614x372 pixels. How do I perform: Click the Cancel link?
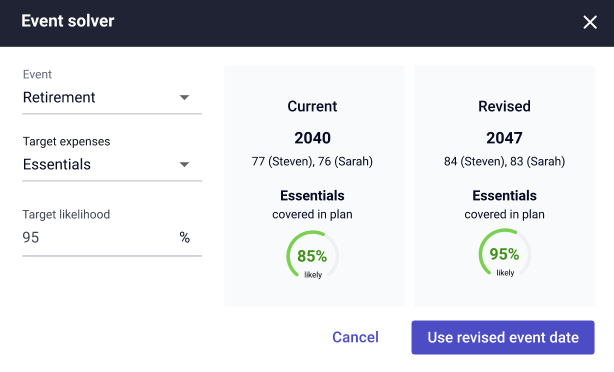(x=355, y=337)
